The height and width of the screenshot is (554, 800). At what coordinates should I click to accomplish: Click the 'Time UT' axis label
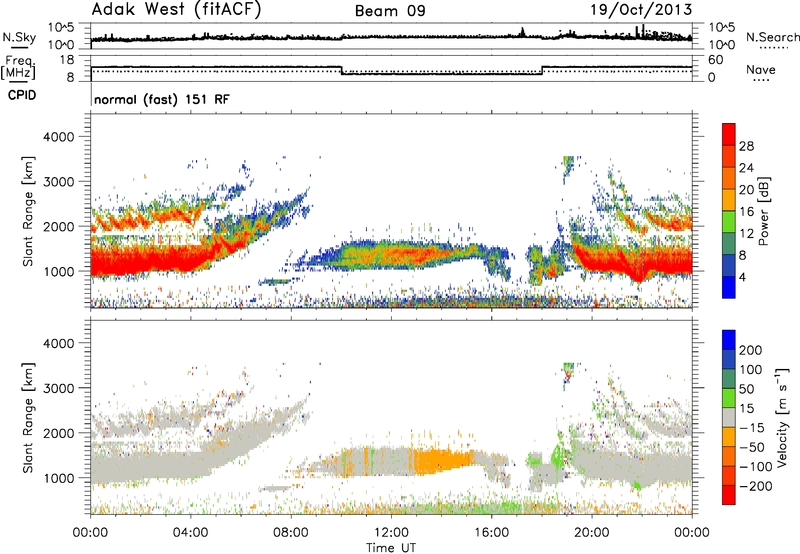click(391, 548)
